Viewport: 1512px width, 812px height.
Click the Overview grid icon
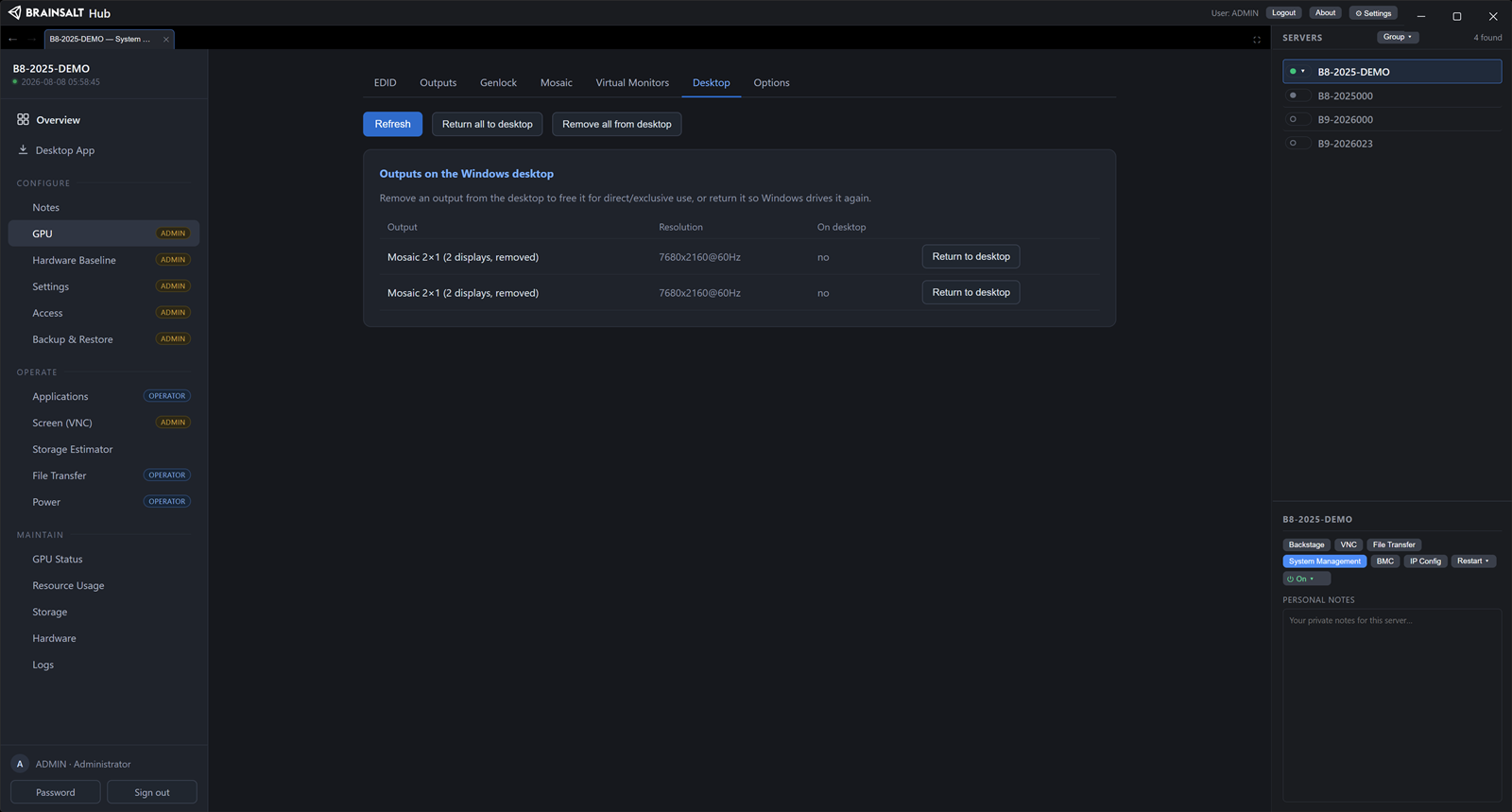pos(23,119)
